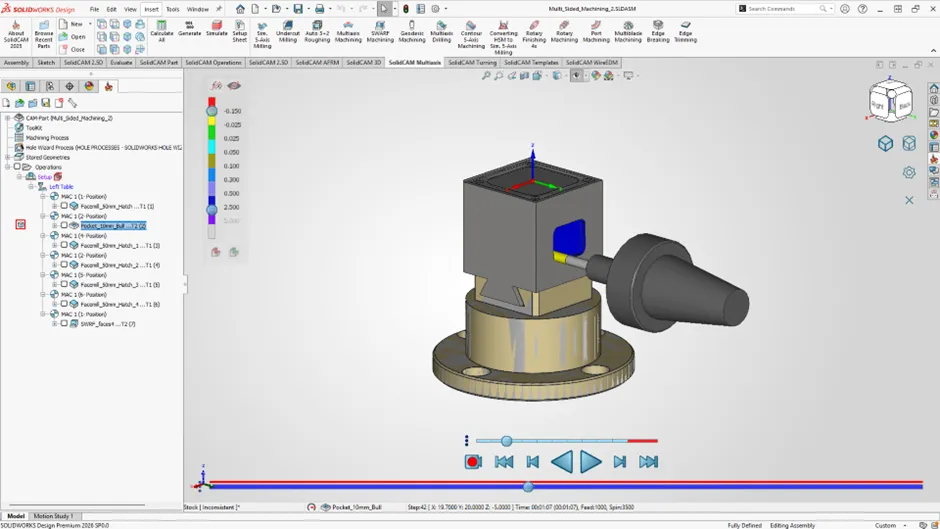Tick checkbox for Facemill_50mm_Hatch_2 operation
The image size is (940, 529).
tap(64, 264)
